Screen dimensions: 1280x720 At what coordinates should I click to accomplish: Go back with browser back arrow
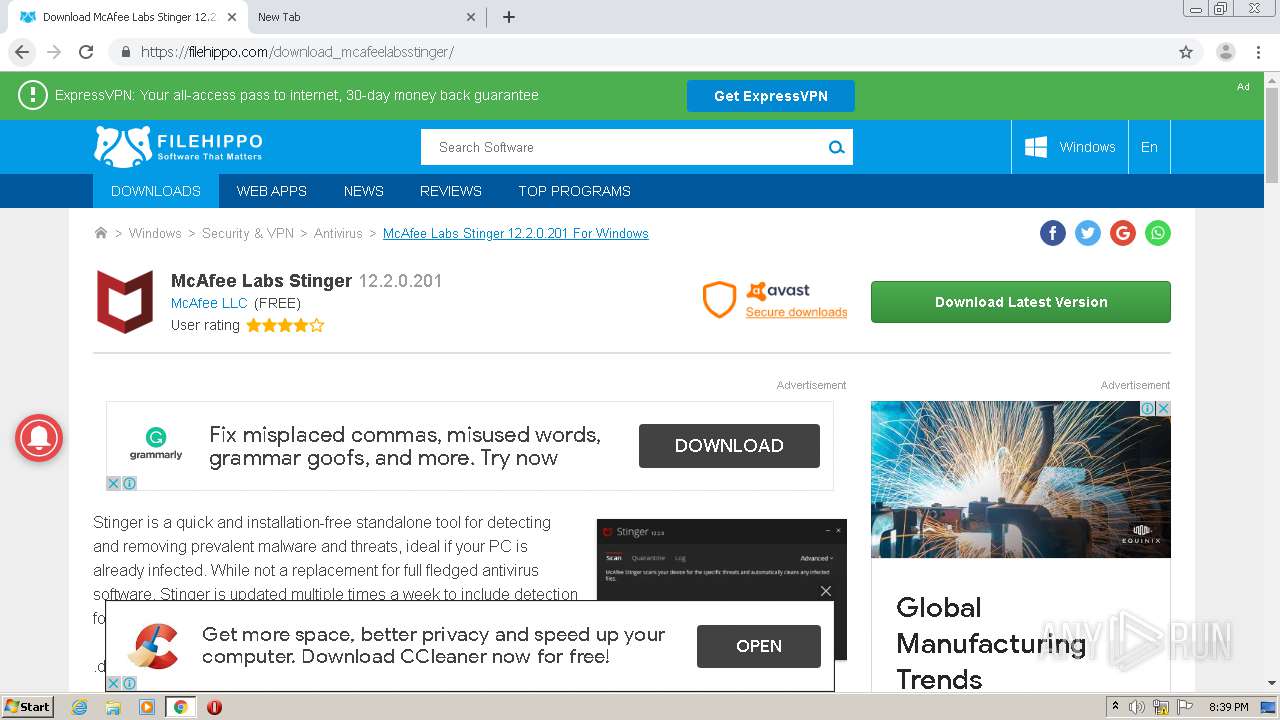pyautogui.click(x=22, y=52)
